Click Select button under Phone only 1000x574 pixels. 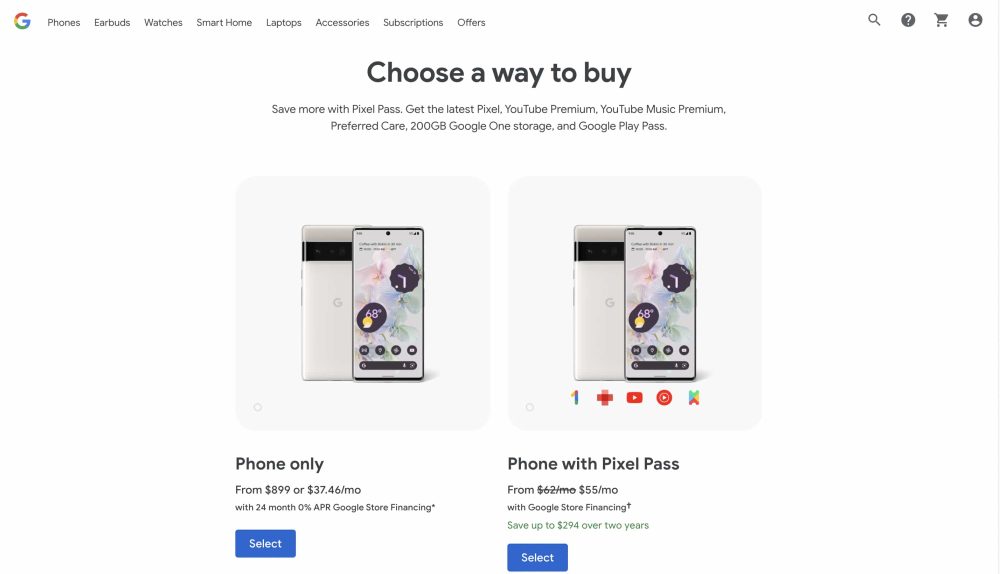click(x=265, y=543)
